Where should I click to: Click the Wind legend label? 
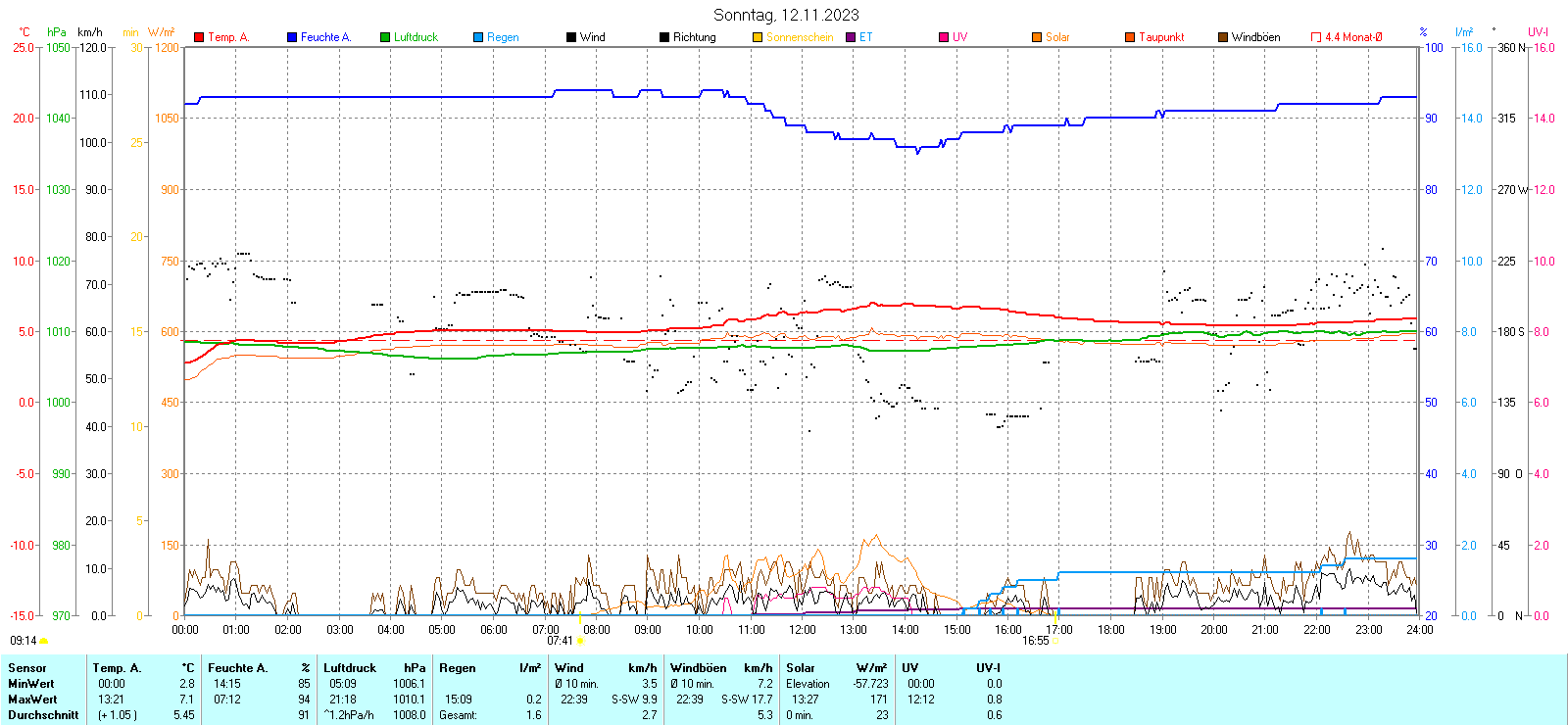[x=593, y=37]
